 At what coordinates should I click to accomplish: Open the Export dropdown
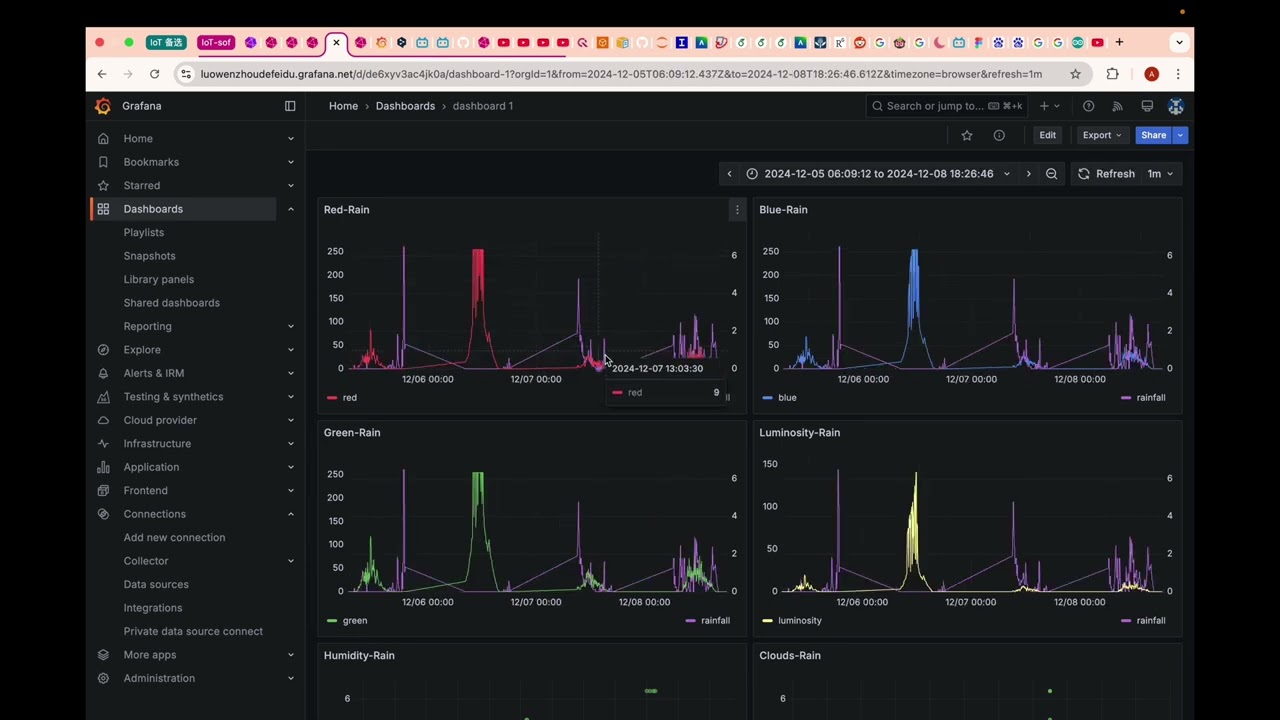click(x=1102, y=135)
